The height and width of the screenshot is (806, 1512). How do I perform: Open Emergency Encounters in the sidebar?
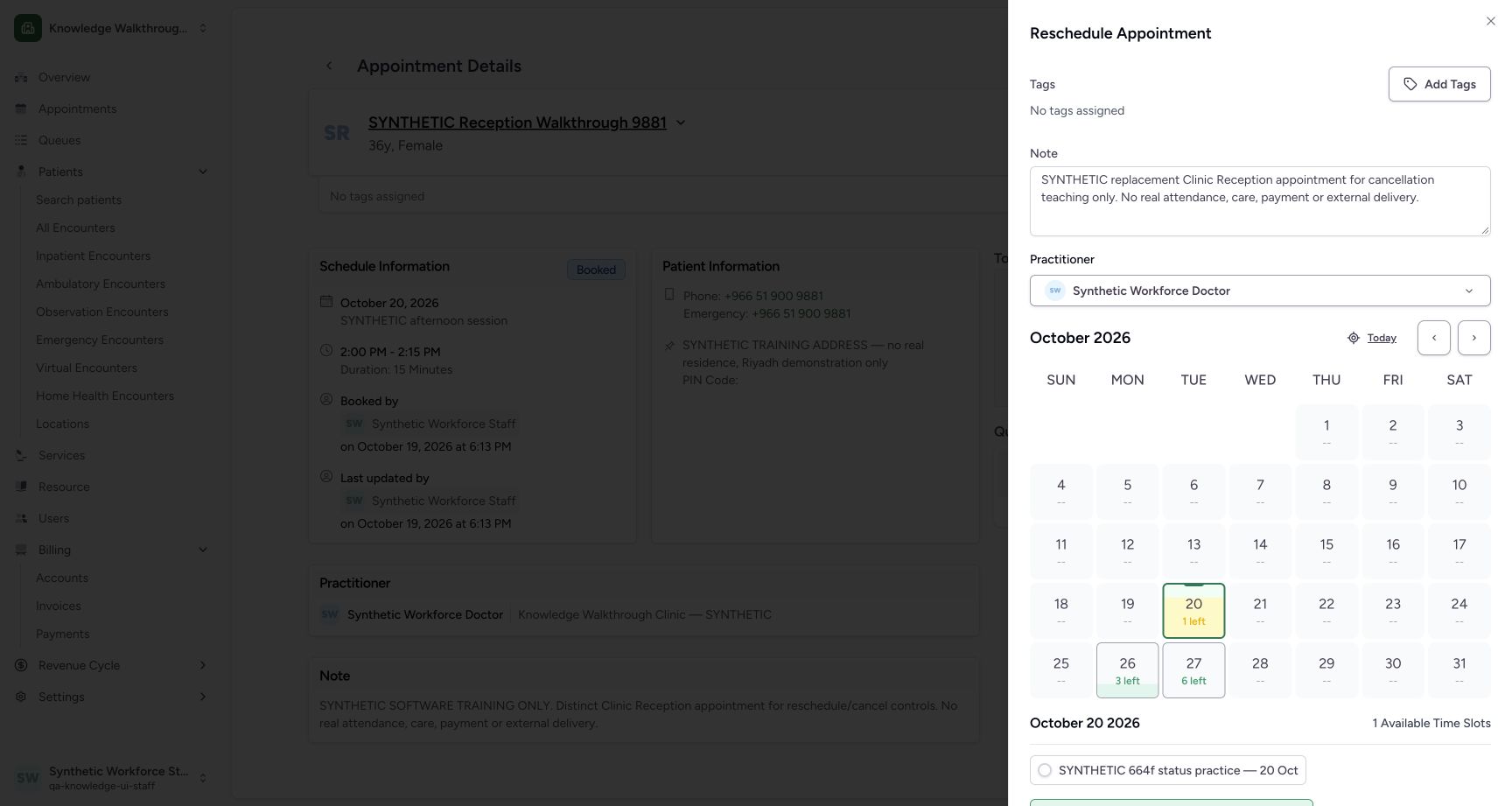click(100, 340)
